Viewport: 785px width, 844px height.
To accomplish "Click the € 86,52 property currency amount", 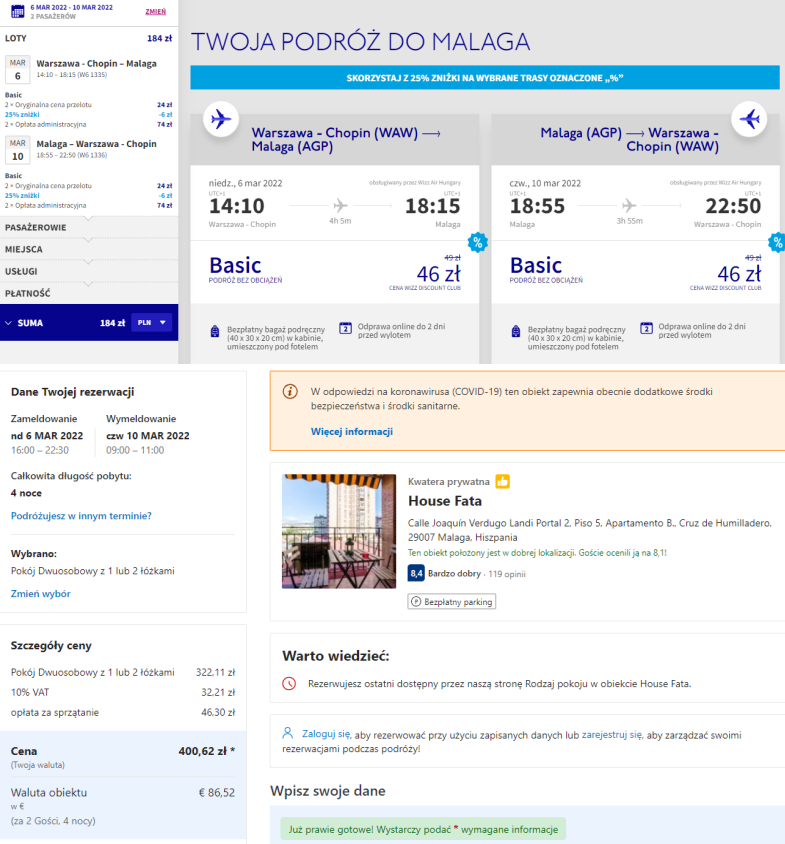I will [216, 792].
